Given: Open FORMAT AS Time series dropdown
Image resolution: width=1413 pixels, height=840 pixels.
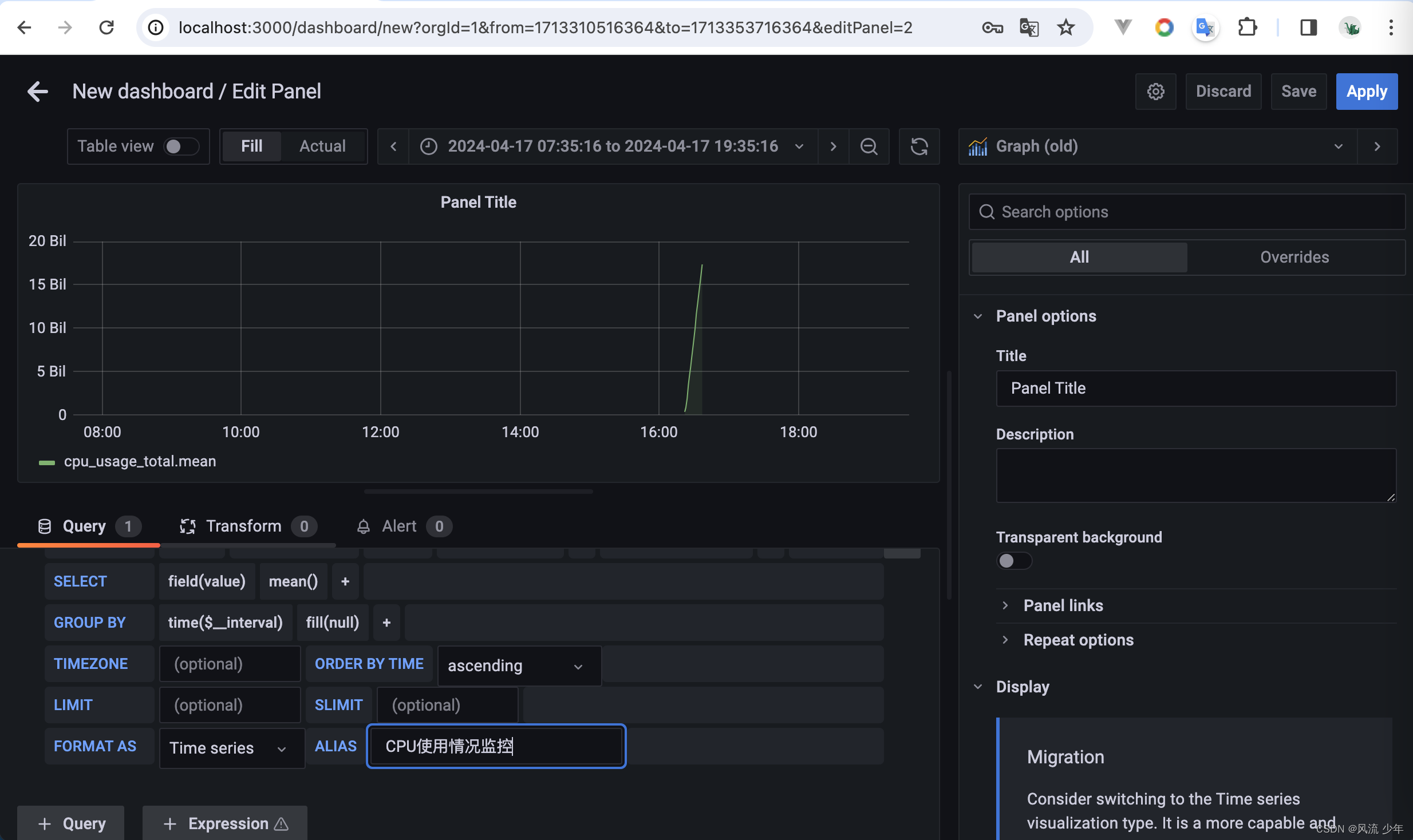Looking at the screenshot, I should [x=226, y=746].
